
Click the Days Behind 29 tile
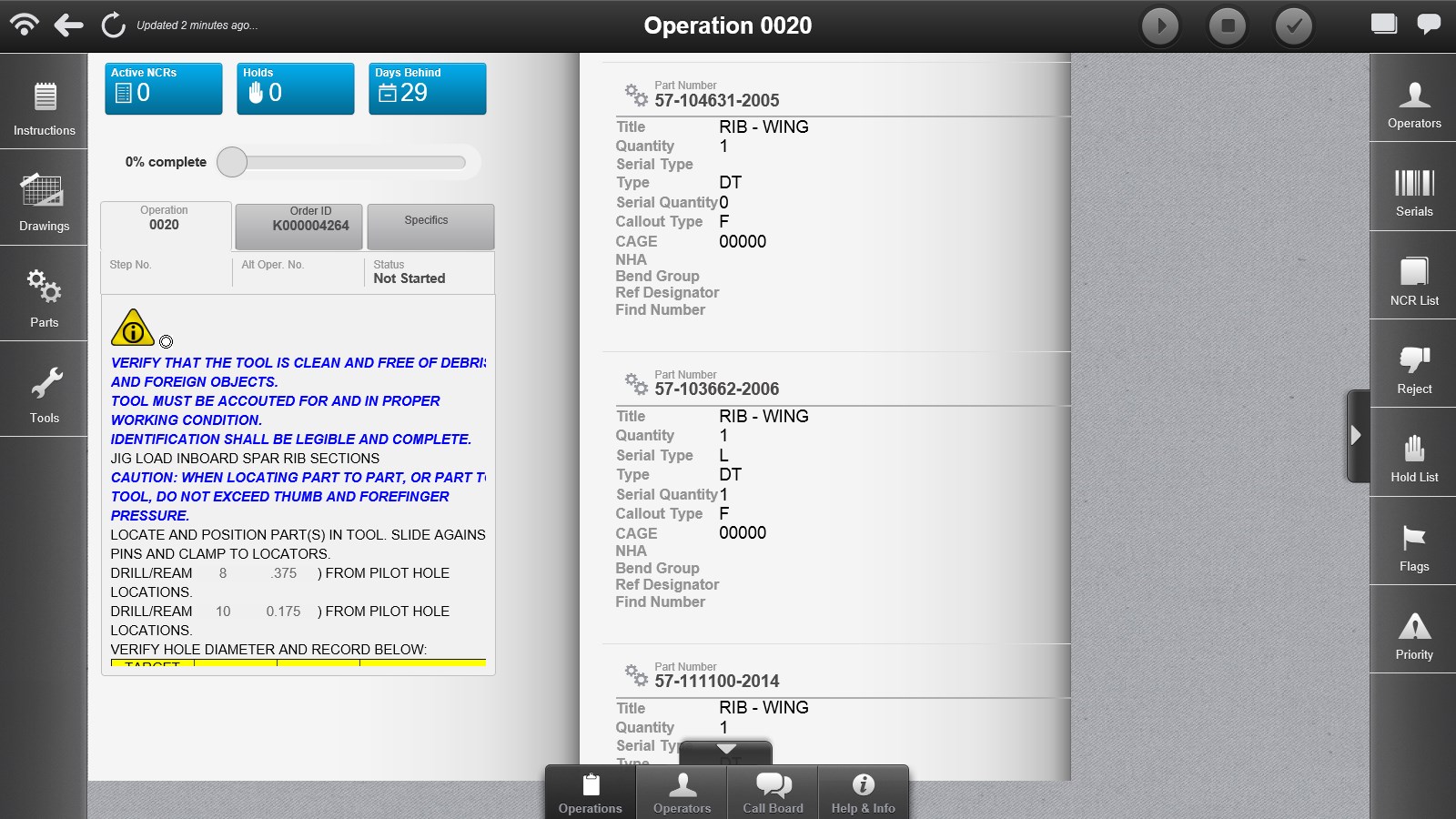427,88
